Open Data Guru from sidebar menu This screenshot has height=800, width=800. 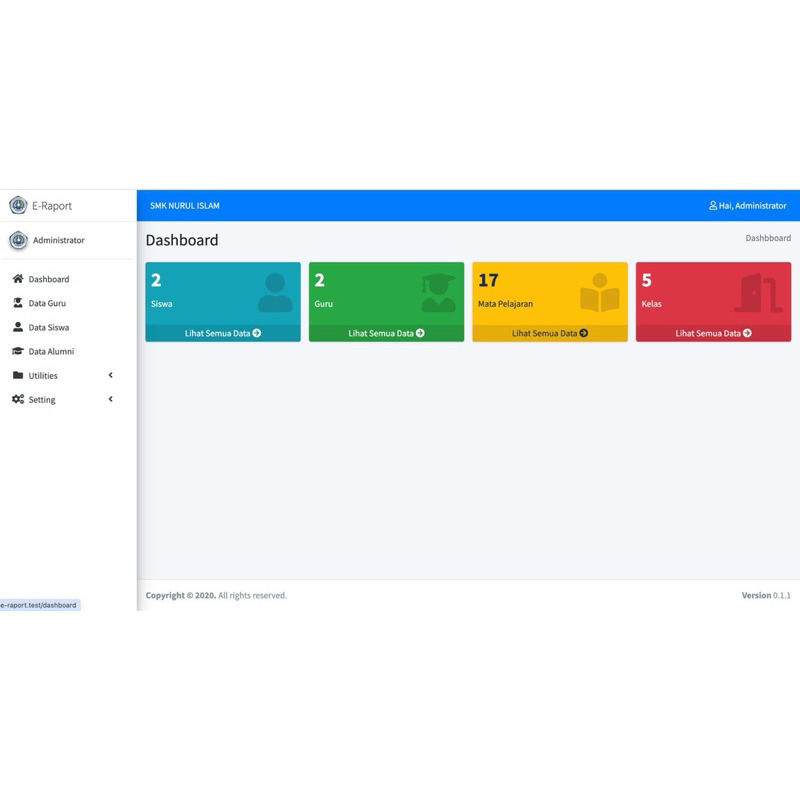(47, 303)
